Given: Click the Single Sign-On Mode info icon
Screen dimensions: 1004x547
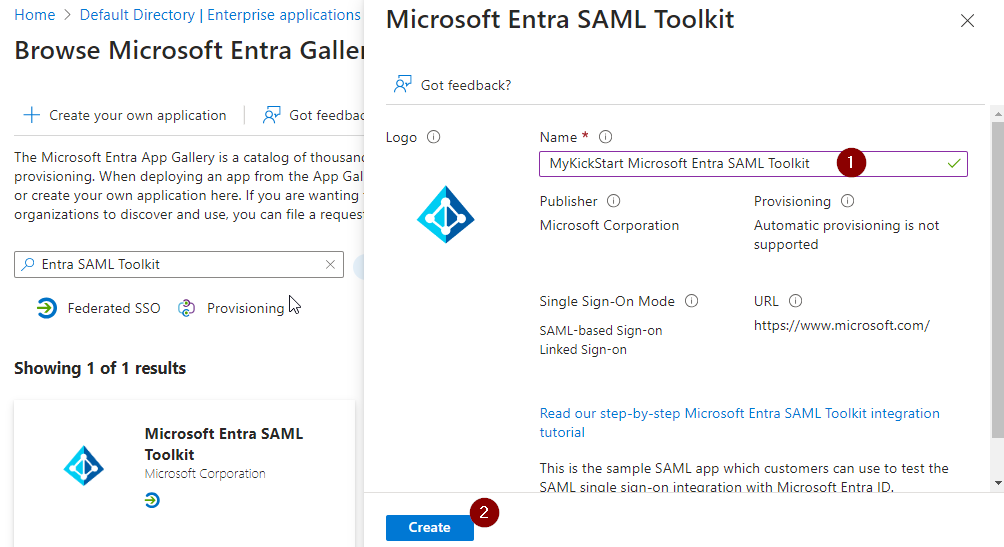Looking at the screenshot, I should pyautogui.click(x=691, y=301).
